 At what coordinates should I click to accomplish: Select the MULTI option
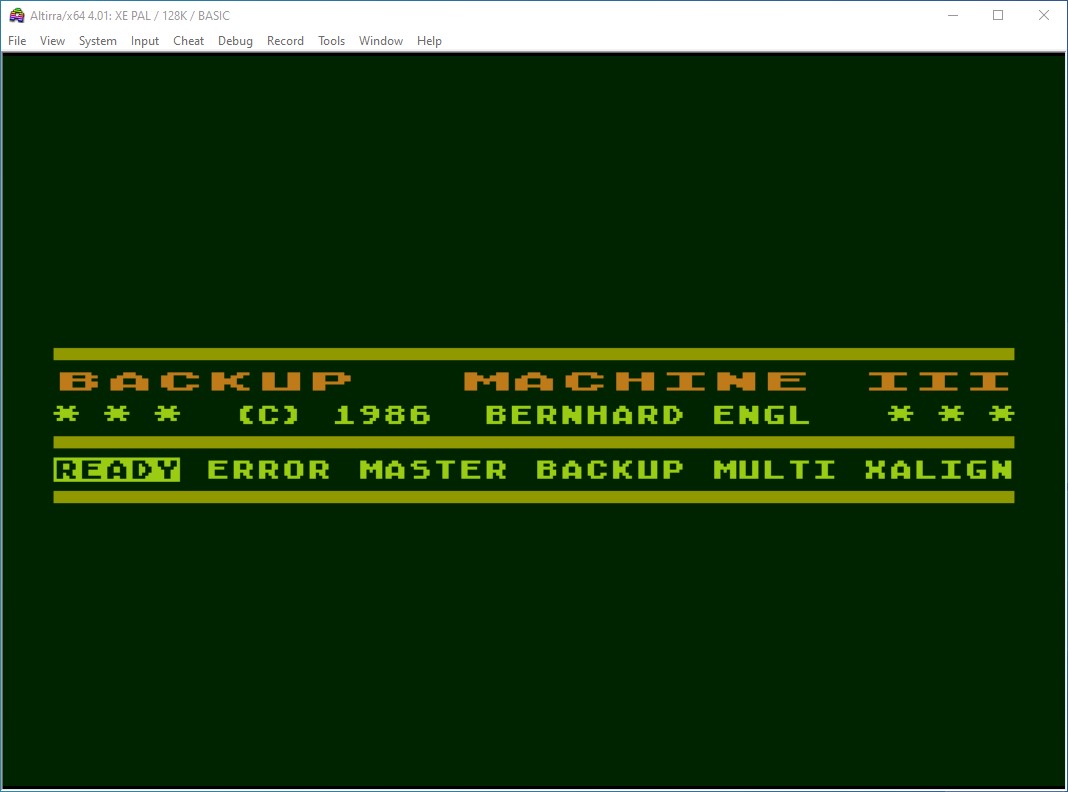(775, 469)
